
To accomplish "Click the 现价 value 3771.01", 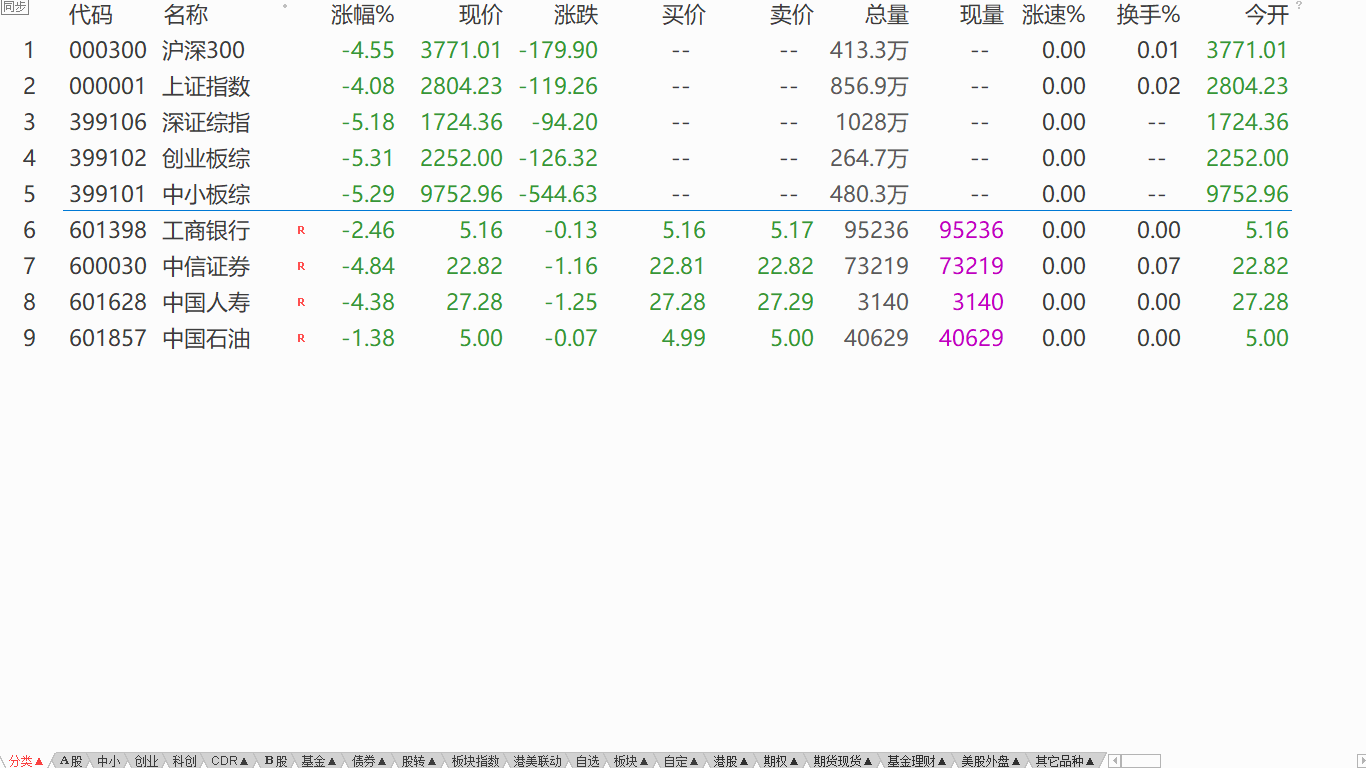I will 462,50.
